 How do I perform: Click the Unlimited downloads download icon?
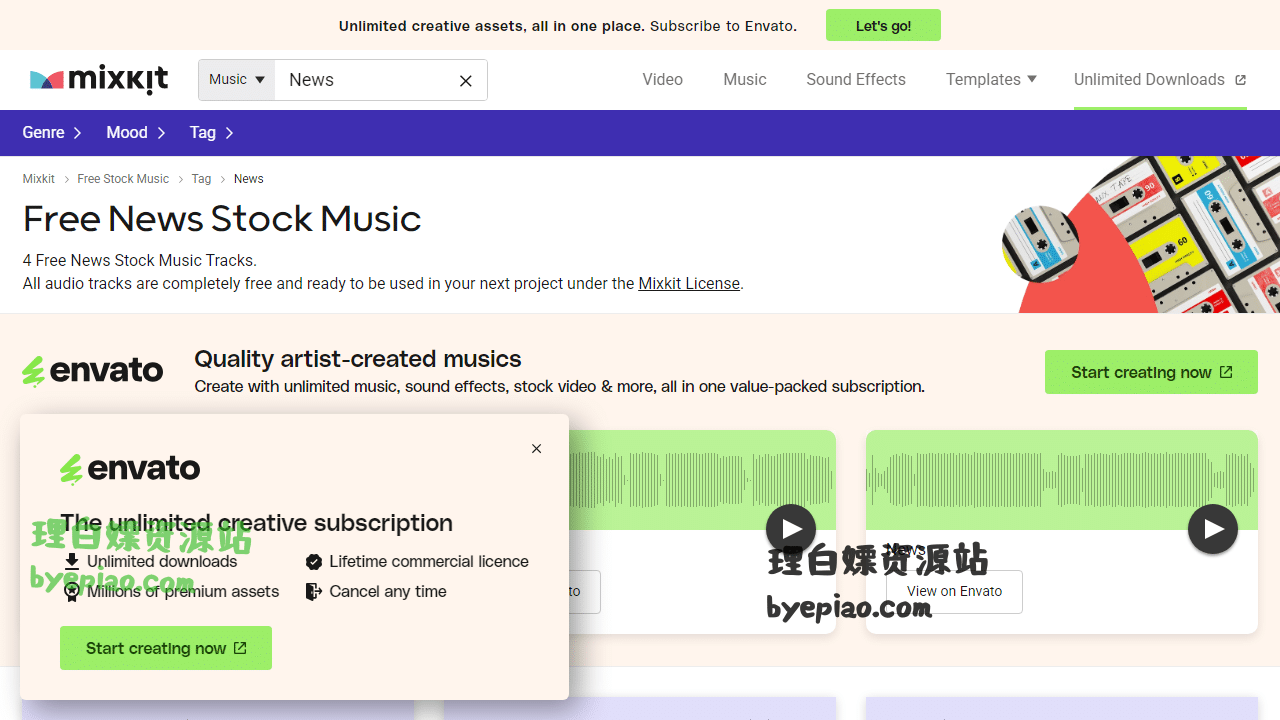[72, 562]
